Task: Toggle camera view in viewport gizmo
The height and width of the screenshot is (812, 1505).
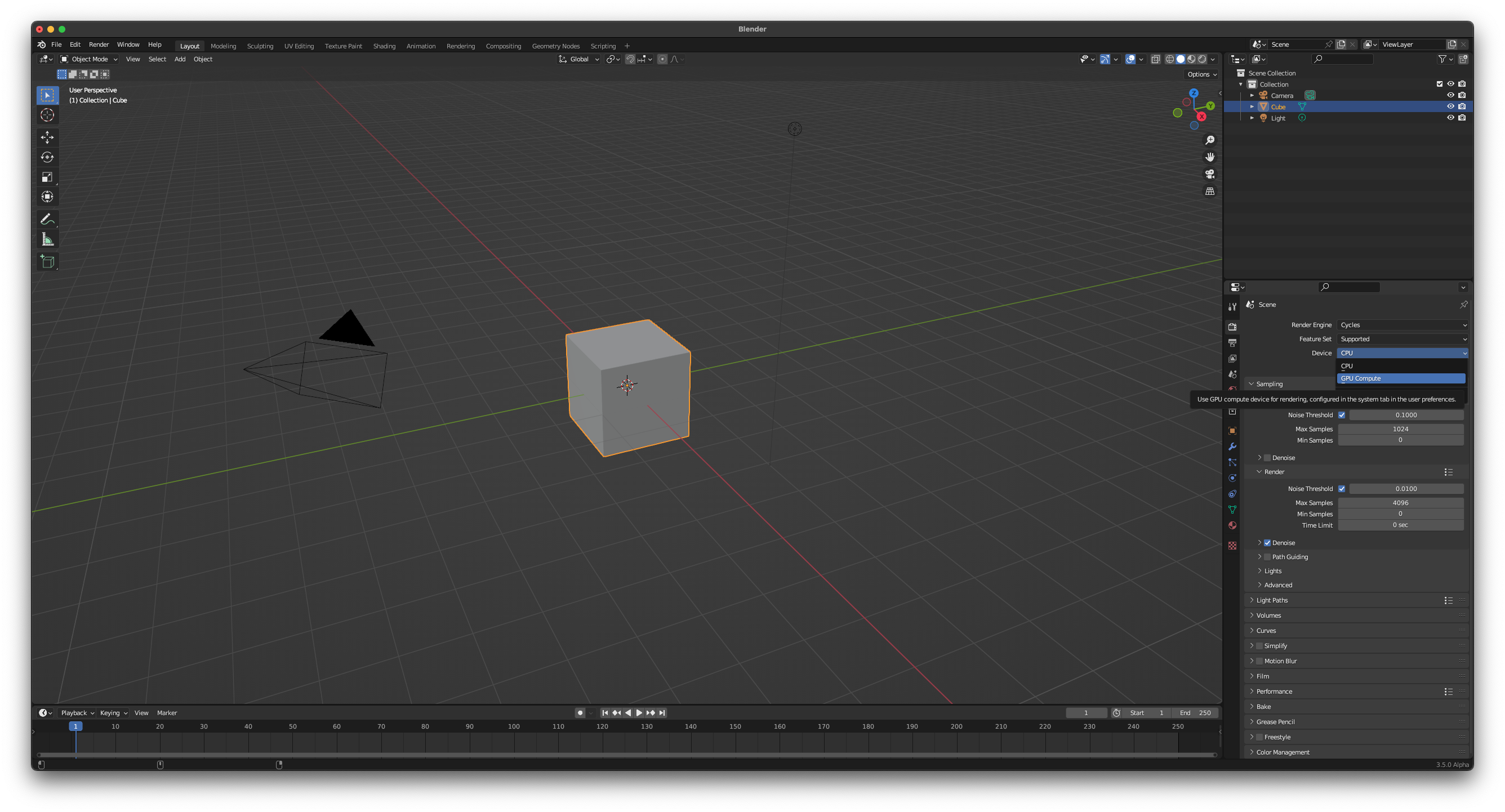Action: coord(1209,174)
